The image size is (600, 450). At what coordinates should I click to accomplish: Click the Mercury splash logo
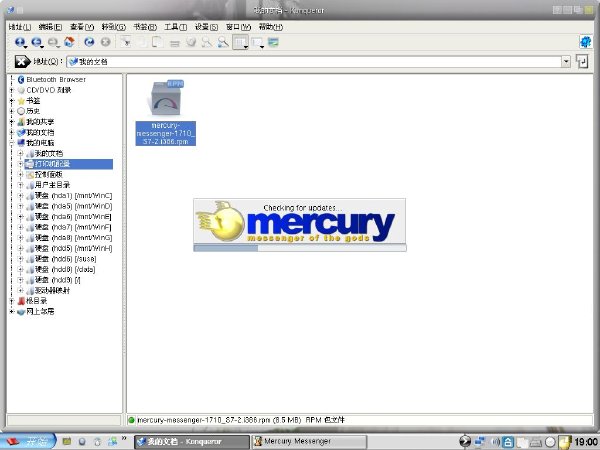[300, 221]
